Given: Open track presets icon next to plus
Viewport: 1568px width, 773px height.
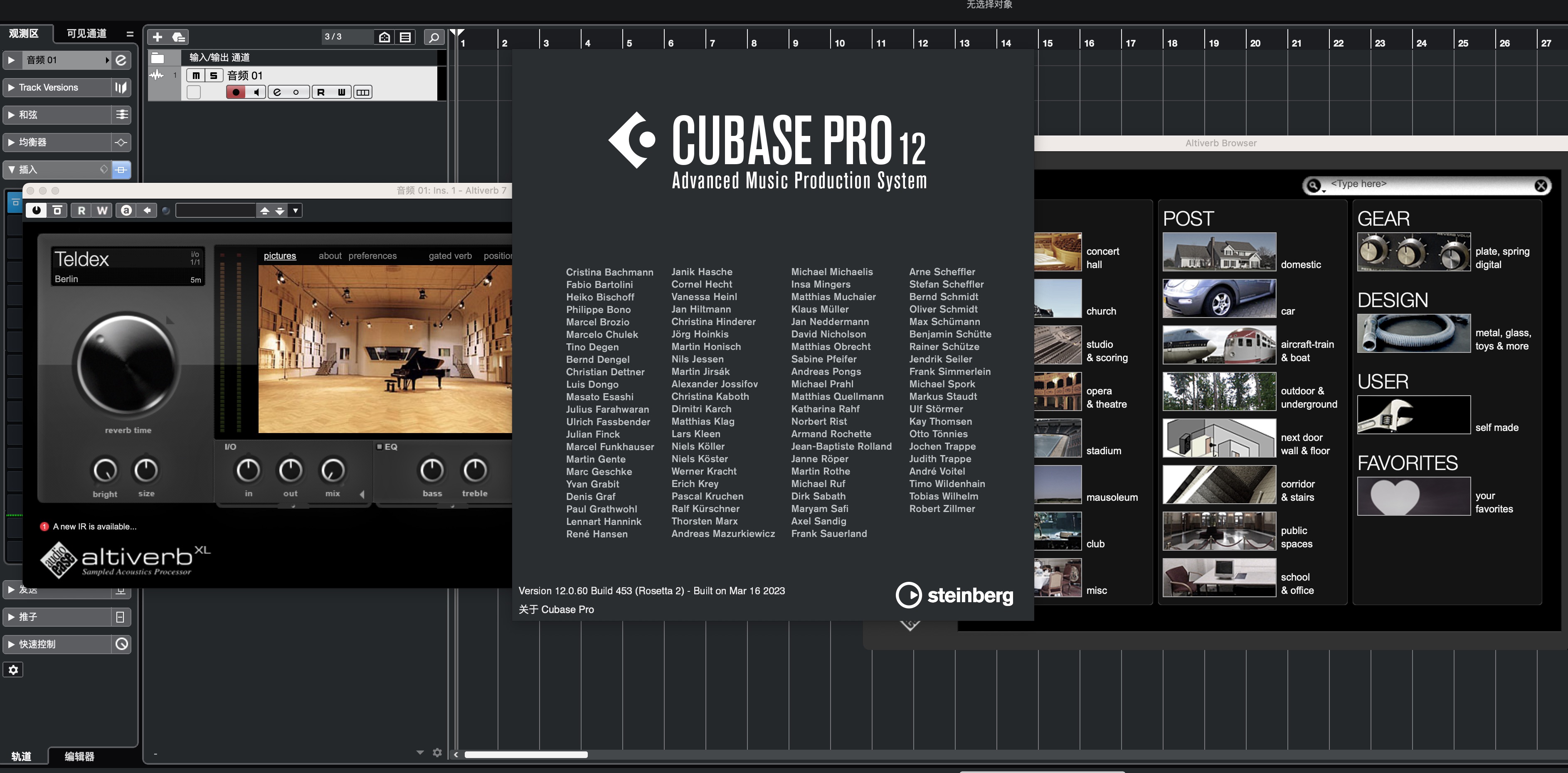Looking at the screenshot, I should coord(178,37).
